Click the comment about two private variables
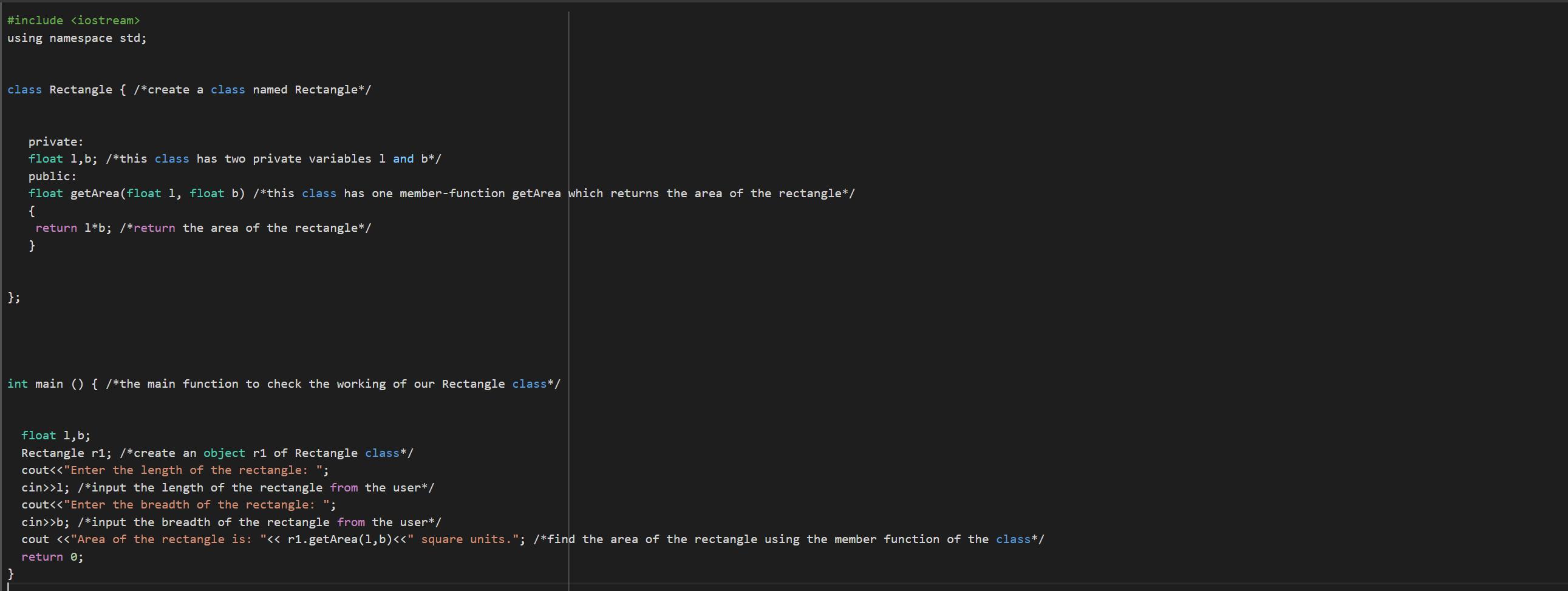The width and height of the screenshot is (1568, 591). tap(273, 160)
